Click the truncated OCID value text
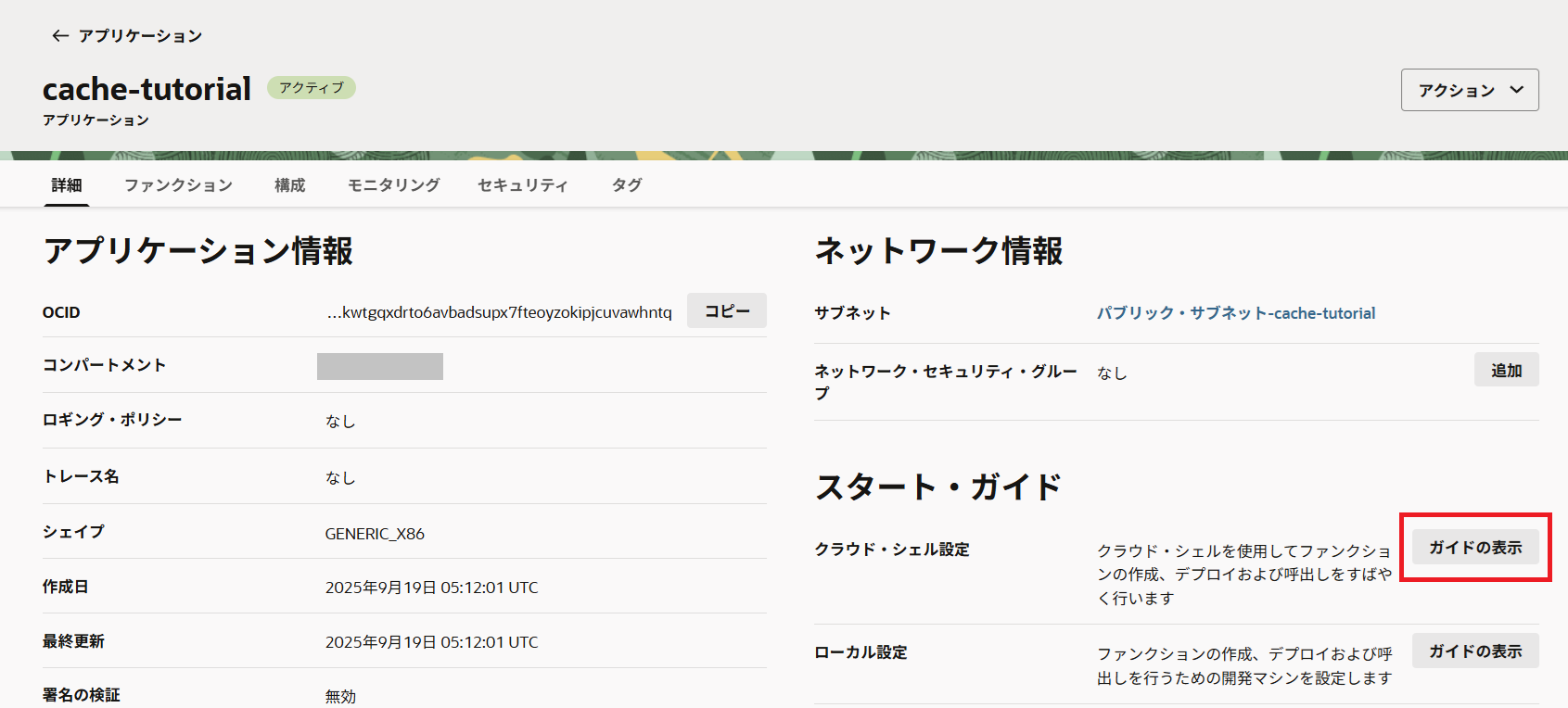1568x708 pixels. [499, 312]
